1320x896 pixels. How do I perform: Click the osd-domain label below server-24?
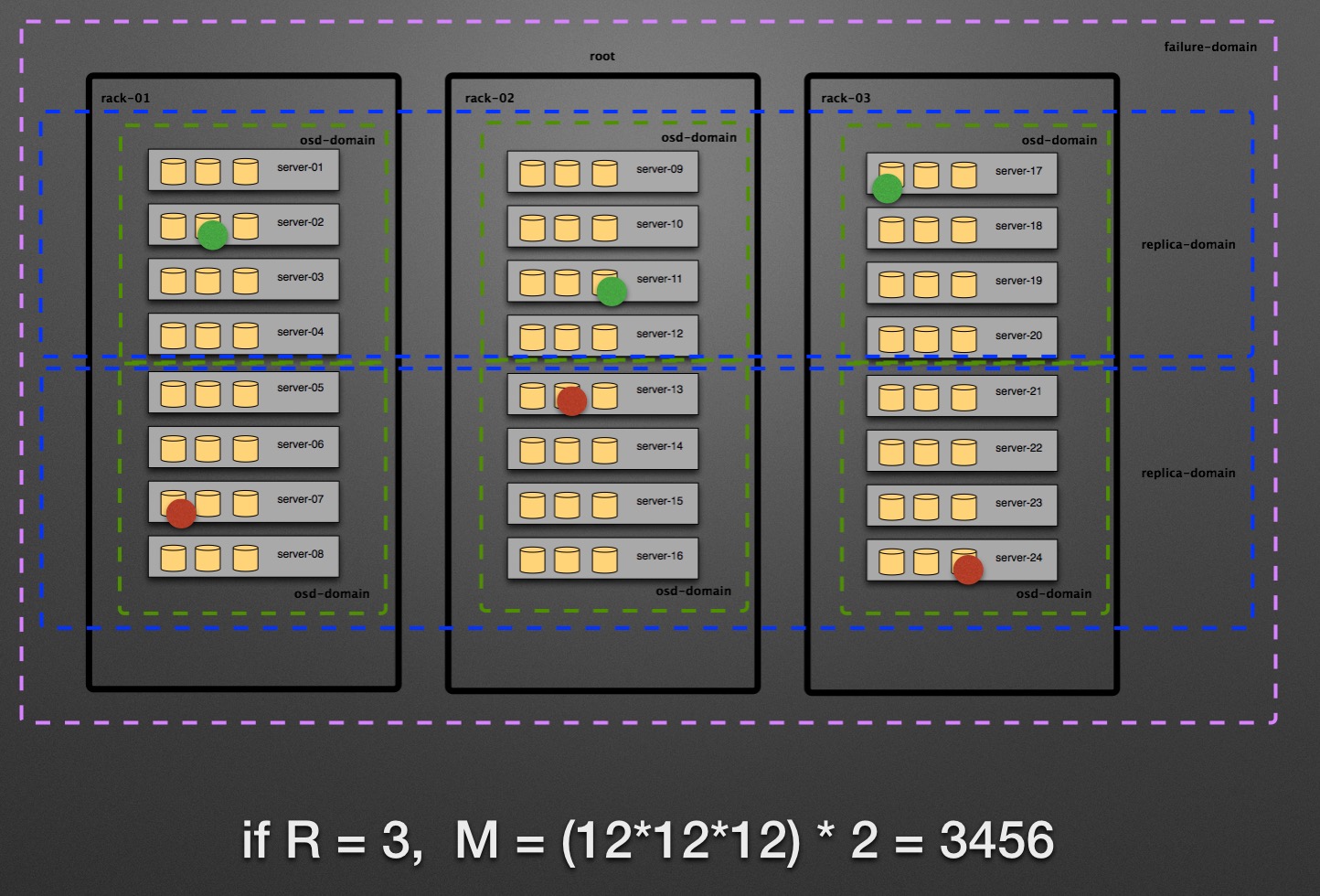tap(1054, 593)
